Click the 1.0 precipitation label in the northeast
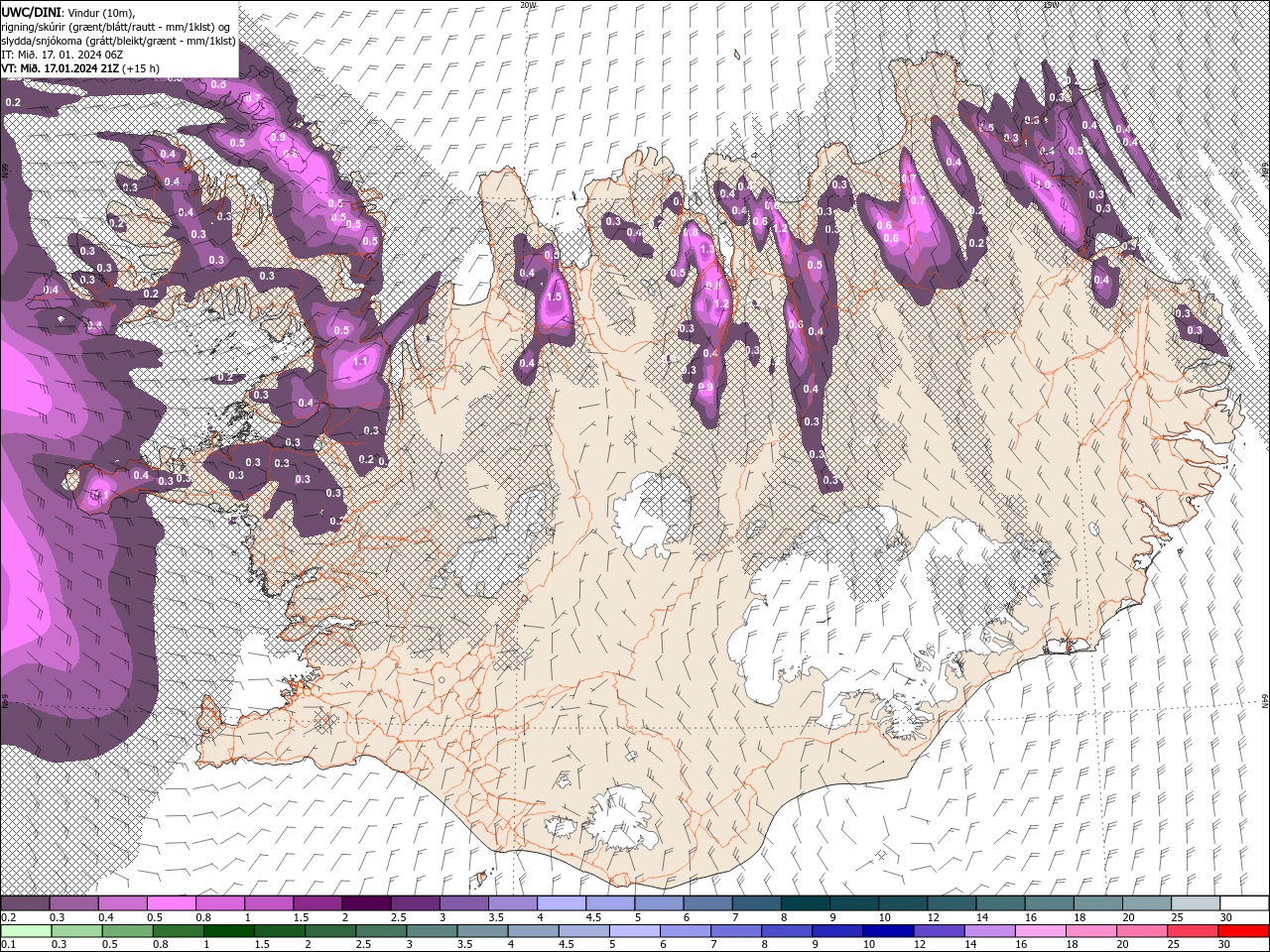Viewport: 1270px width, 952px height. [x=1043, y=185]
